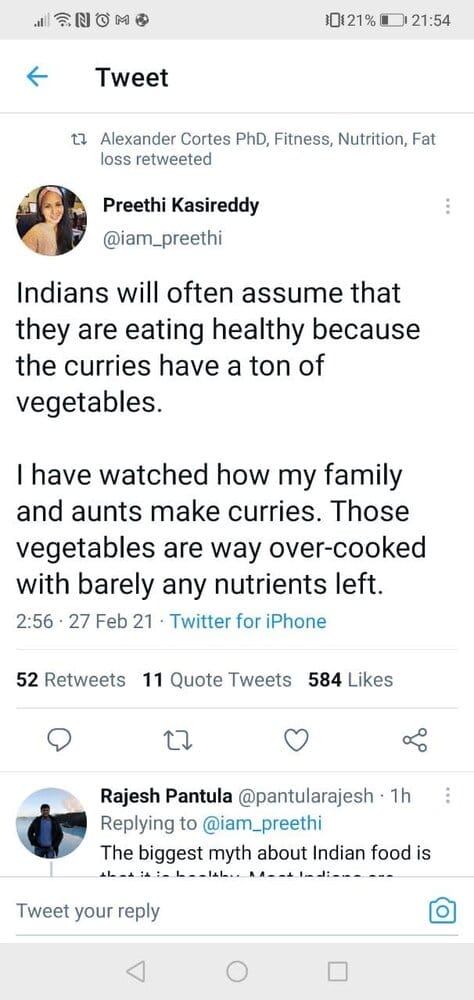View the 584 Likes list
This screenshot has height=1000, width=474.
(350, 680)
